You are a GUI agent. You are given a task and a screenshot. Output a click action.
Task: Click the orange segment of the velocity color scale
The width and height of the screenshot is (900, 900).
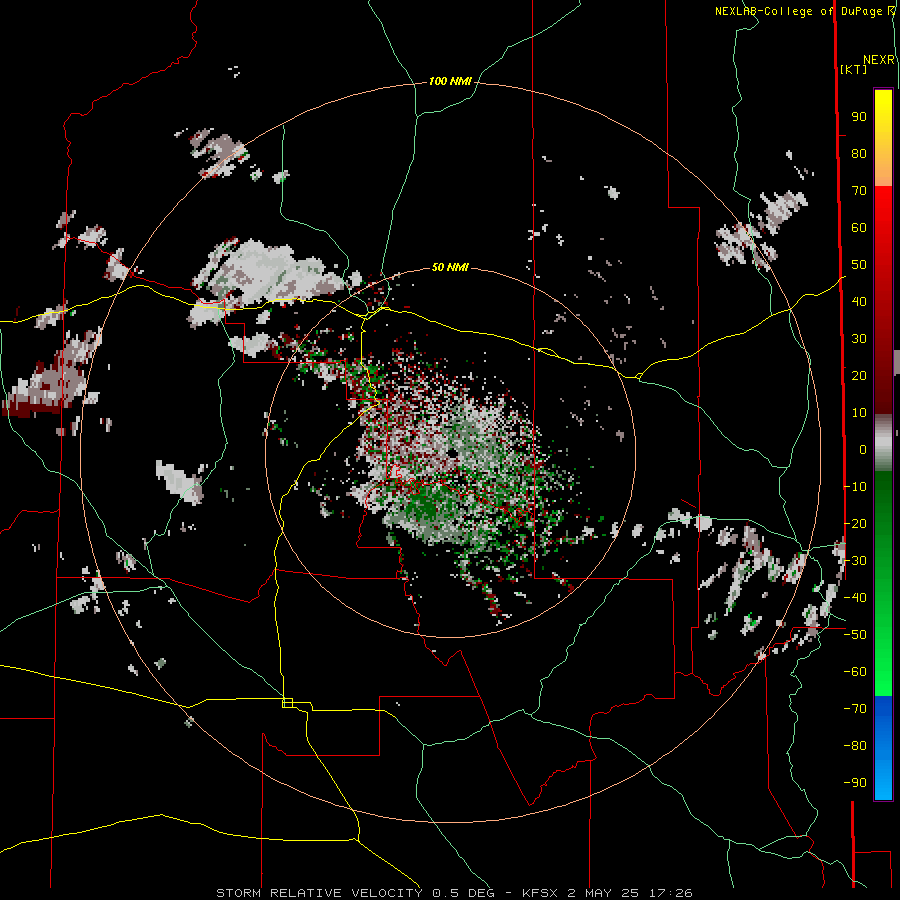(x=883, y=170)
